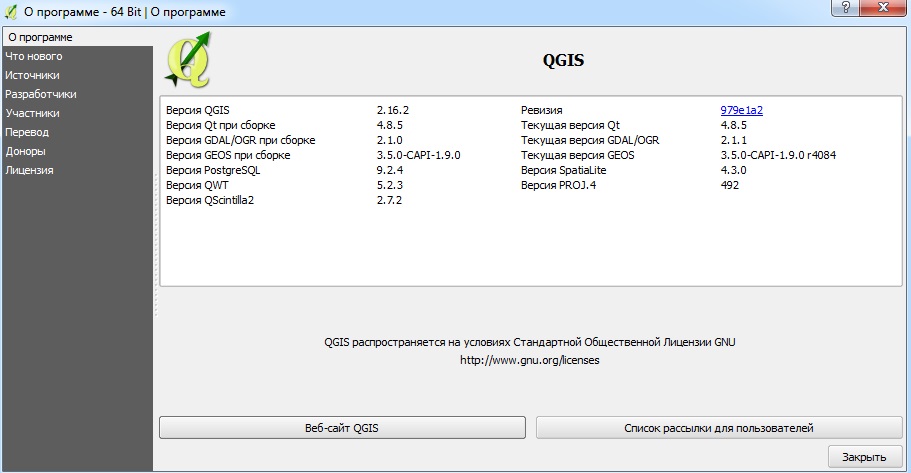Screen dimensions: 911x473
Task: Click 'Версия Qt при сборке' label
Action: [x=221, y=125]
